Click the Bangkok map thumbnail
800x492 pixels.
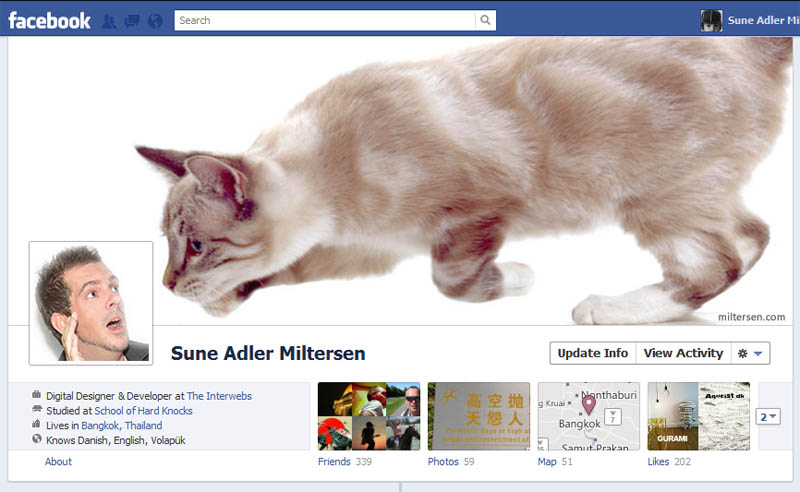588,416
